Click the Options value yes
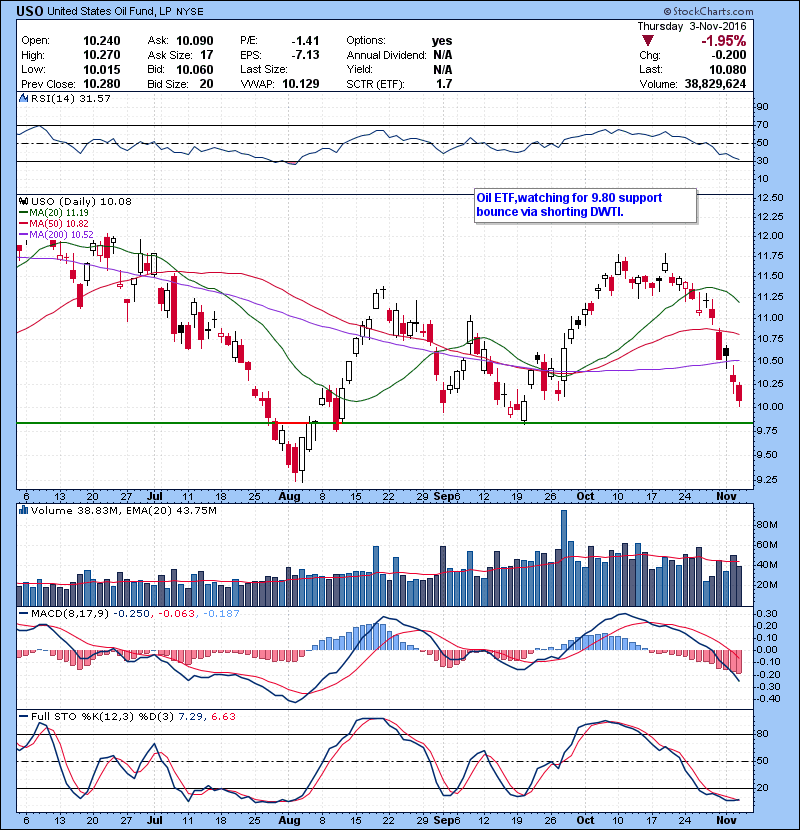 click(x=442, y=41)
